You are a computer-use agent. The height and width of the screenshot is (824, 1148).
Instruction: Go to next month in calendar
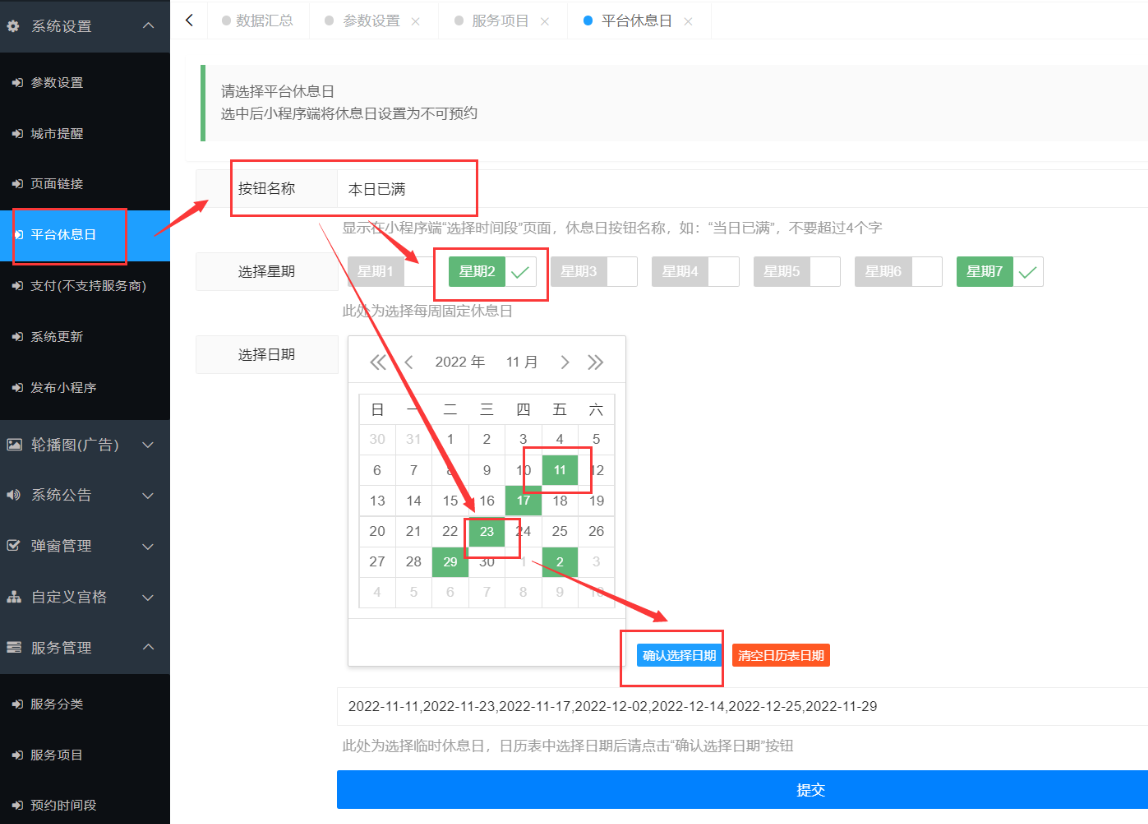coord(564,362)
